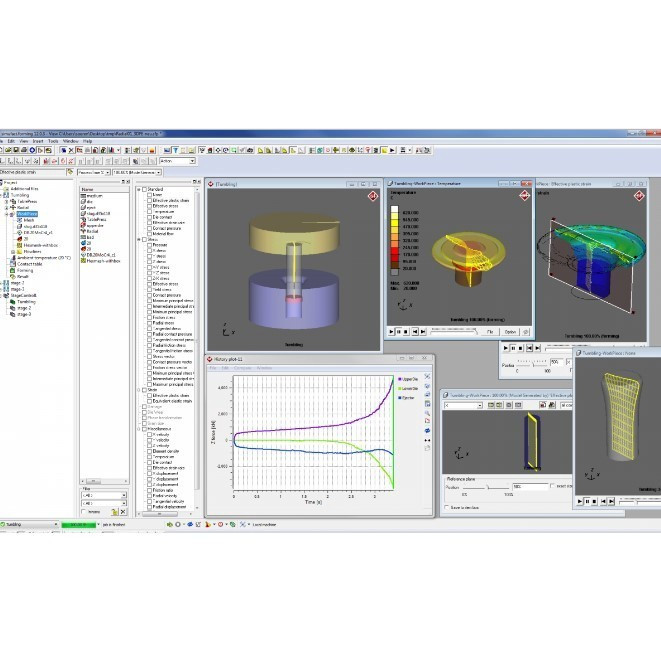Select Contact table in project tree
The image size is (661, 661).
30,264
